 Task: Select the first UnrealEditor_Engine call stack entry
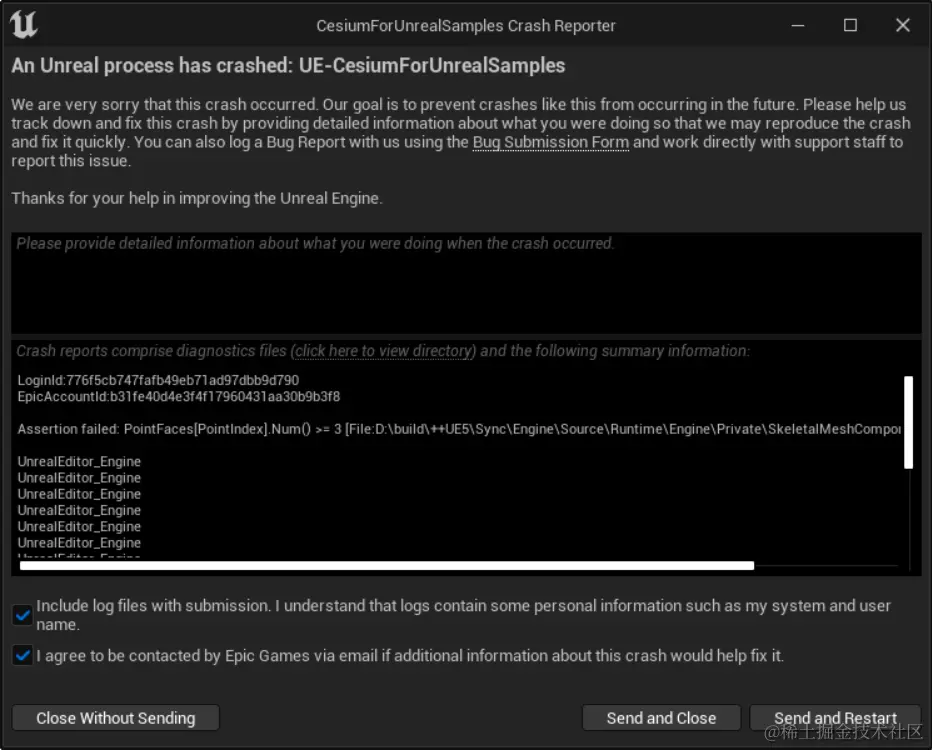coord(79,462)
